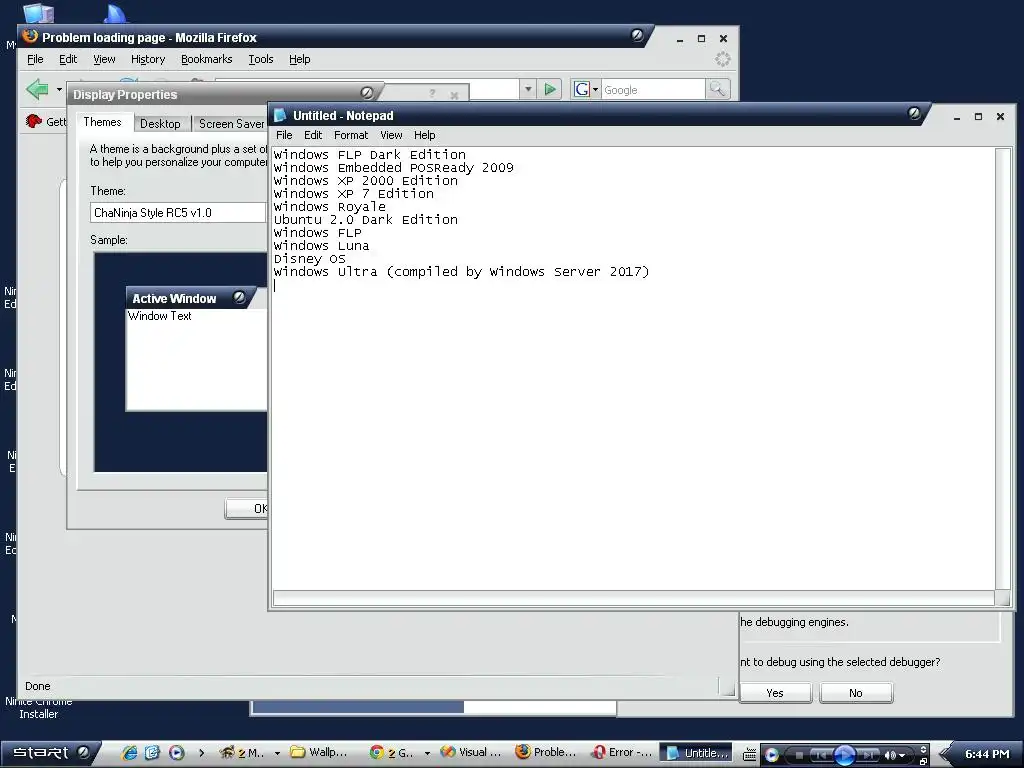Switch to the Untitle... Notepad taskbar button
Viewport: 1024px width, 768px height.
click(696, 753)
